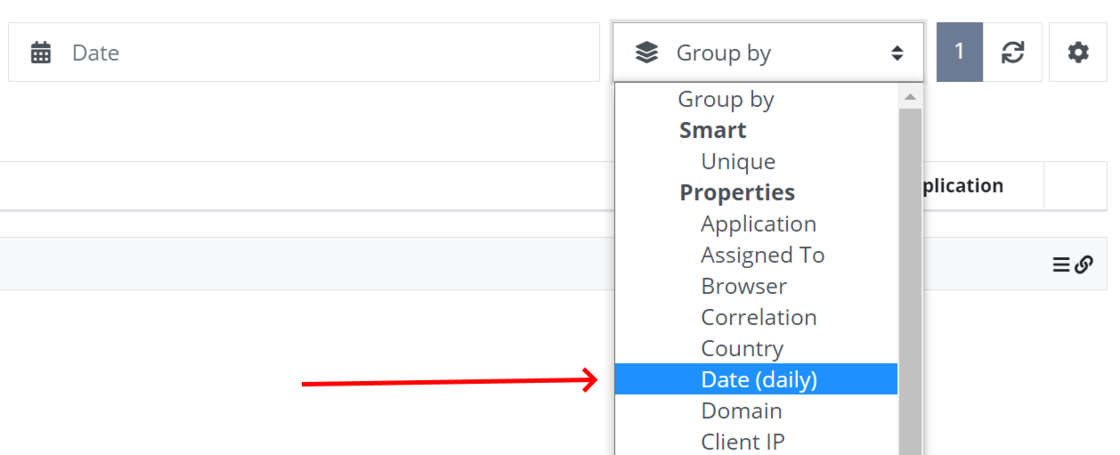Toggle the Group by dropdown arrows

pyautogui.click(x=897, y=53)
